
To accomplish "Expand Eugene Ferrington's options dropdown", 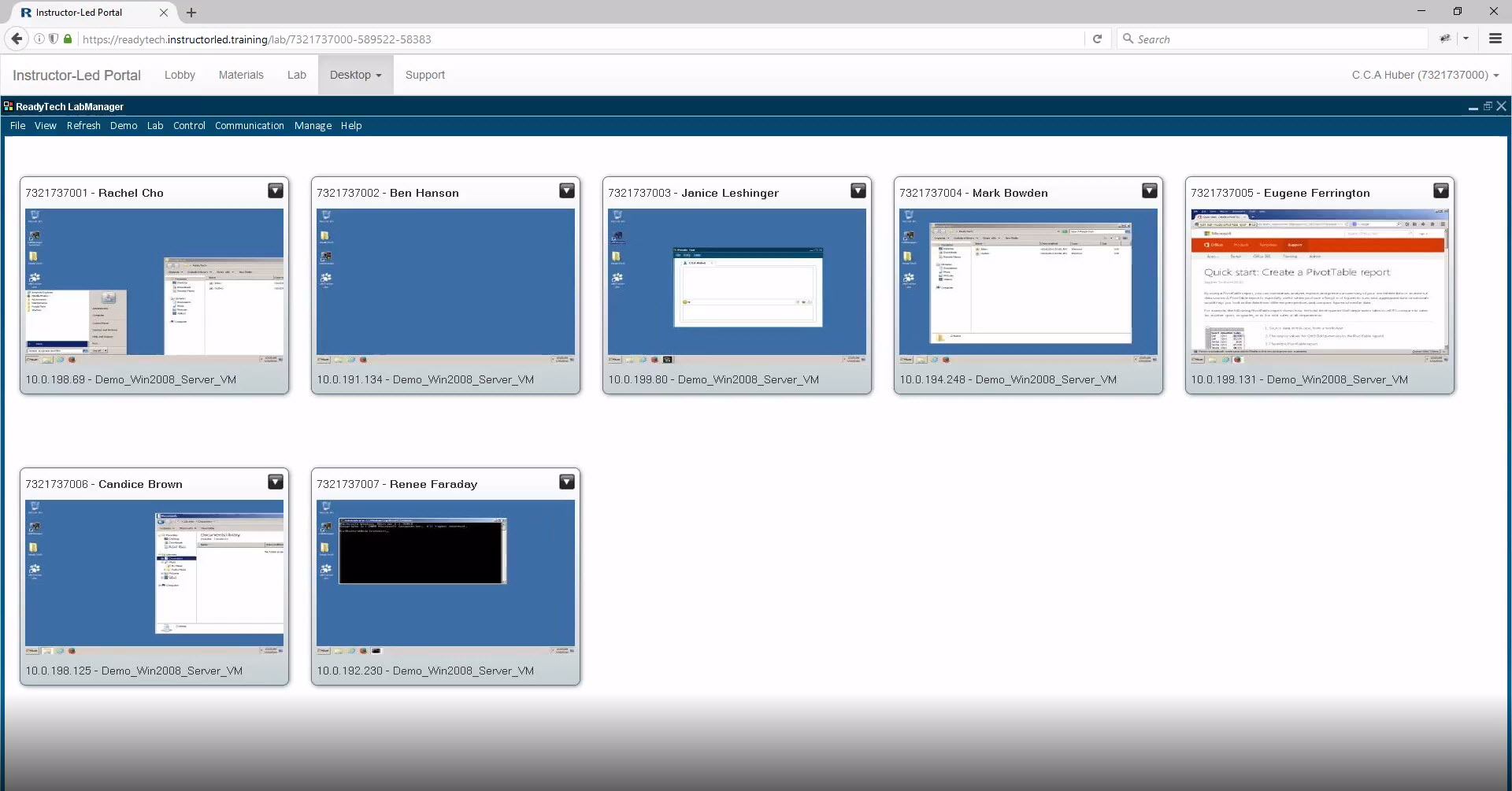I will click(x=1441, y=190).
